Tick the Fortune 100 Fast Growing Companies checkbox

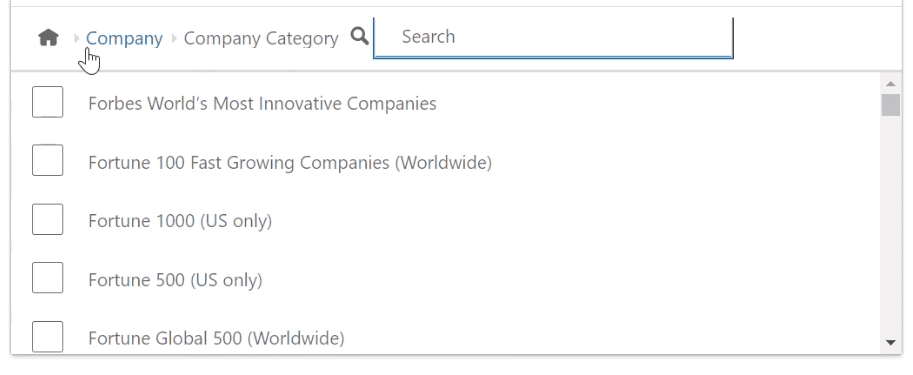point(47,160)
